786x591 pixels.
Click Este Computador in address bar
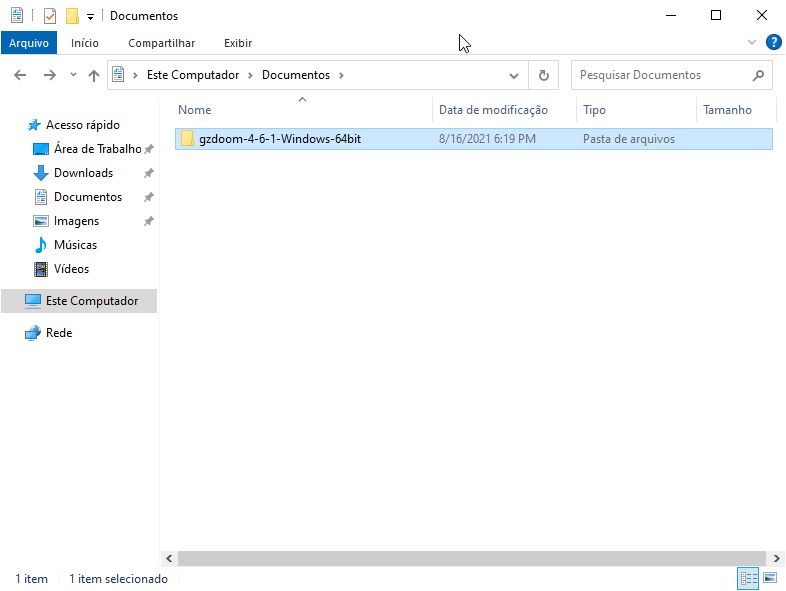point(193,75)
